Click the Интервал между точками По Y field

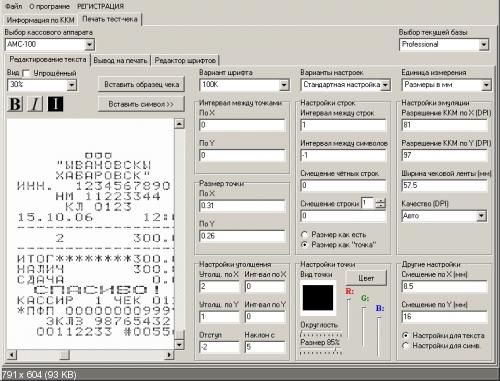click(242, 155)
